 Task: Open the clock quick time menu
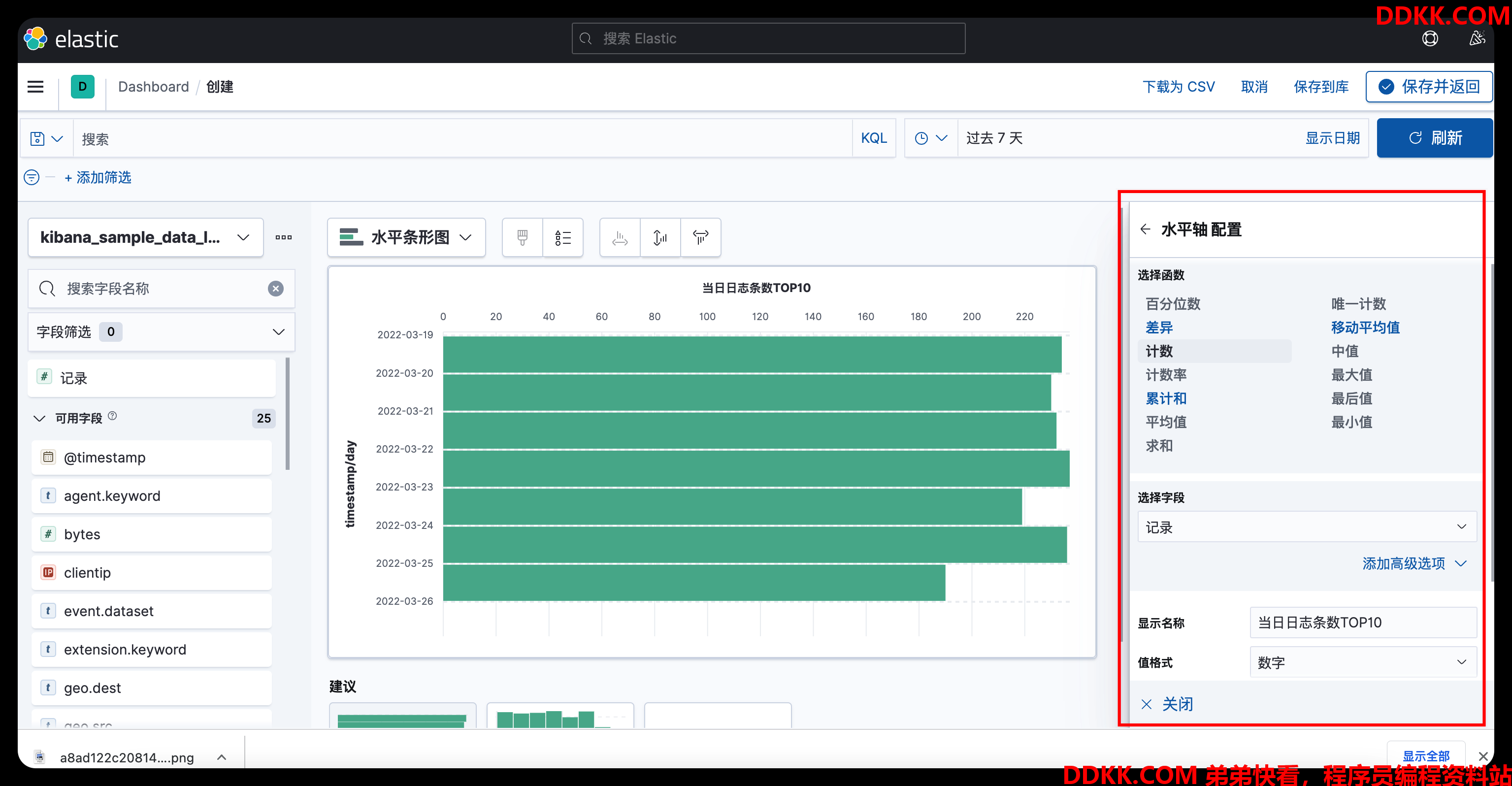tap(931, 138)
